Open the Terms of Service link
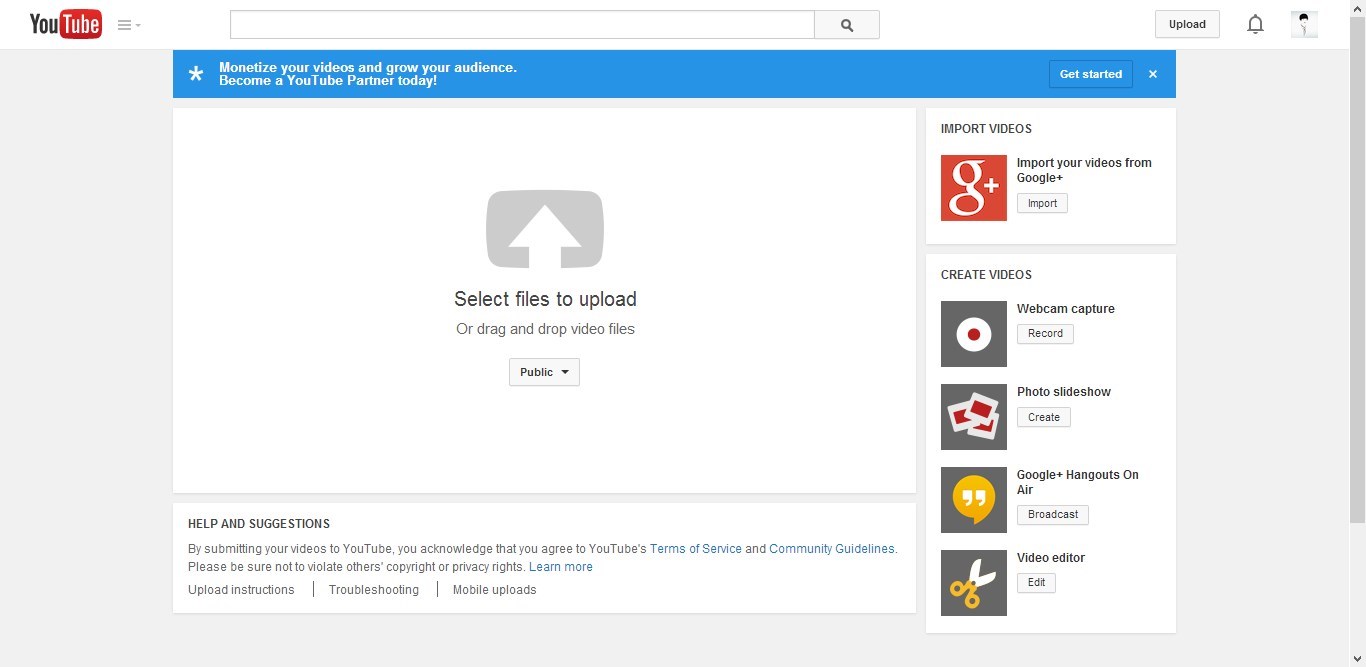 696,549
